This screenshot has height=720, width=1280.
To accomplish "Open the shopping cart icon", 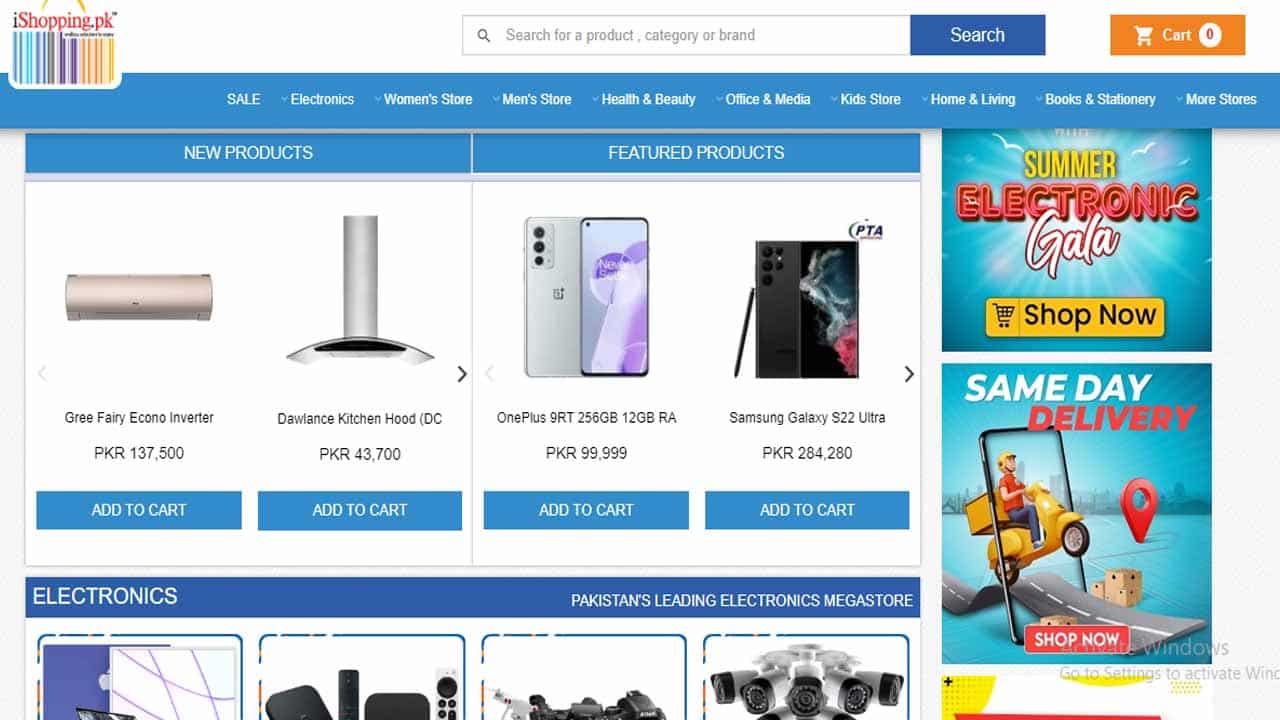I will point(1144,36).
